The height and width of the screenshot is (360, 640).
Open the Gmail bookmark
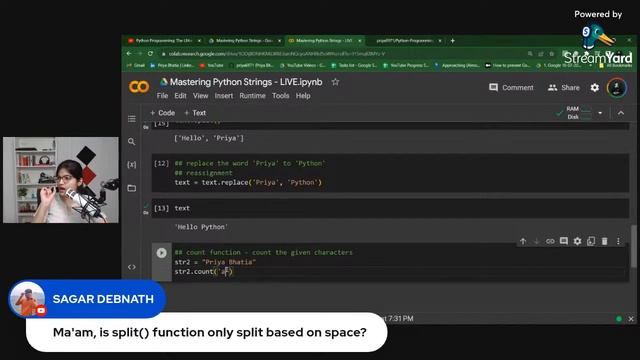tap(136, 65)
